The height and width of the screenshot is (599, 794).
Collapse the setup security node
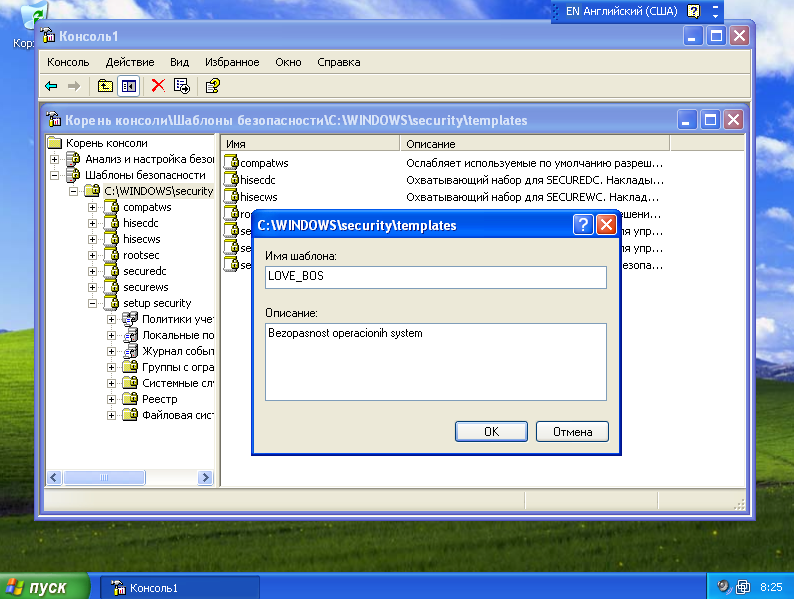pyautogui.click(x=92, y=304)
